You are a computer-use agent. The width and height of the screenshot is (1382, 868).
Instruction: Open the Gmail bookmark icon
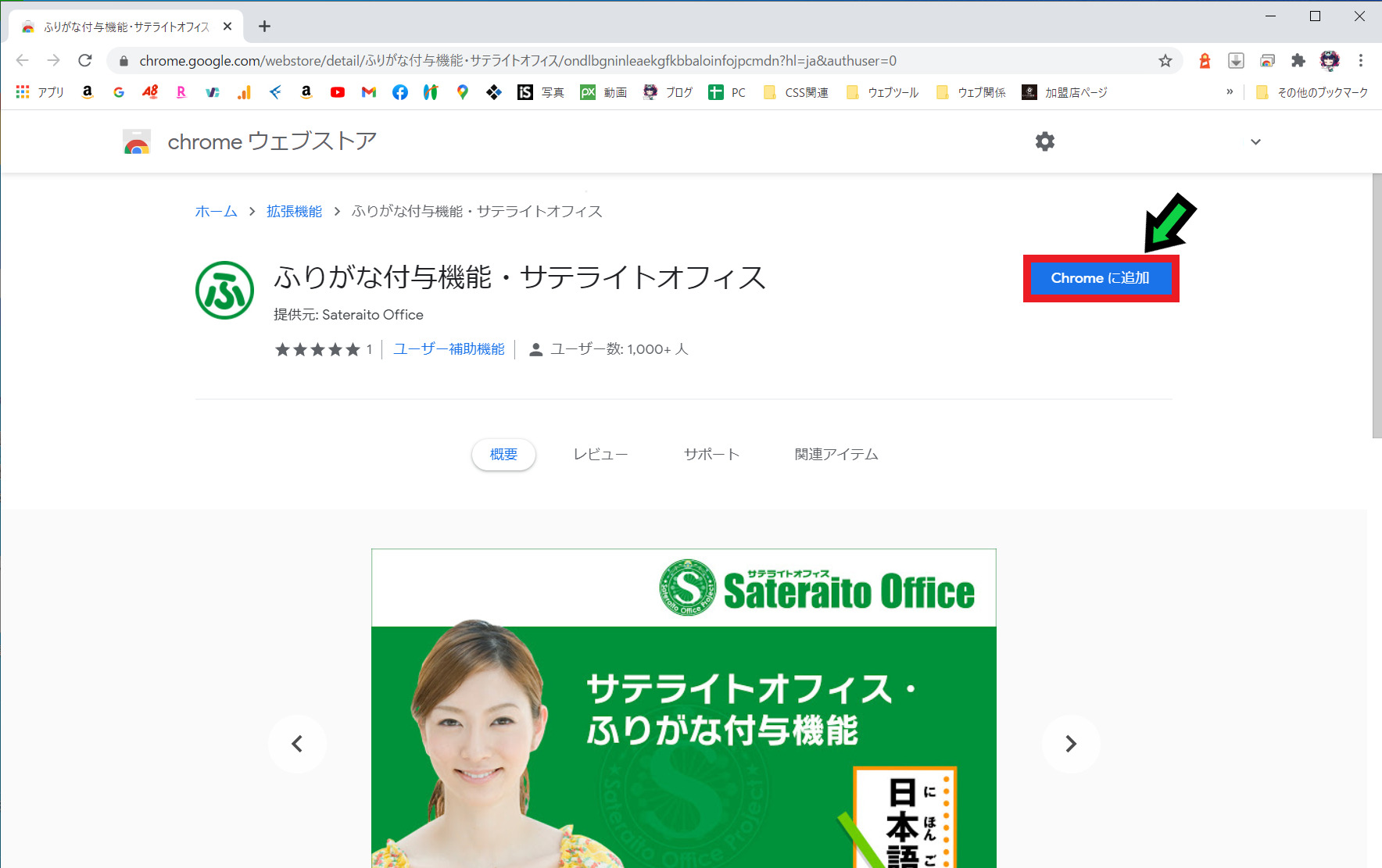pos(369,92)
